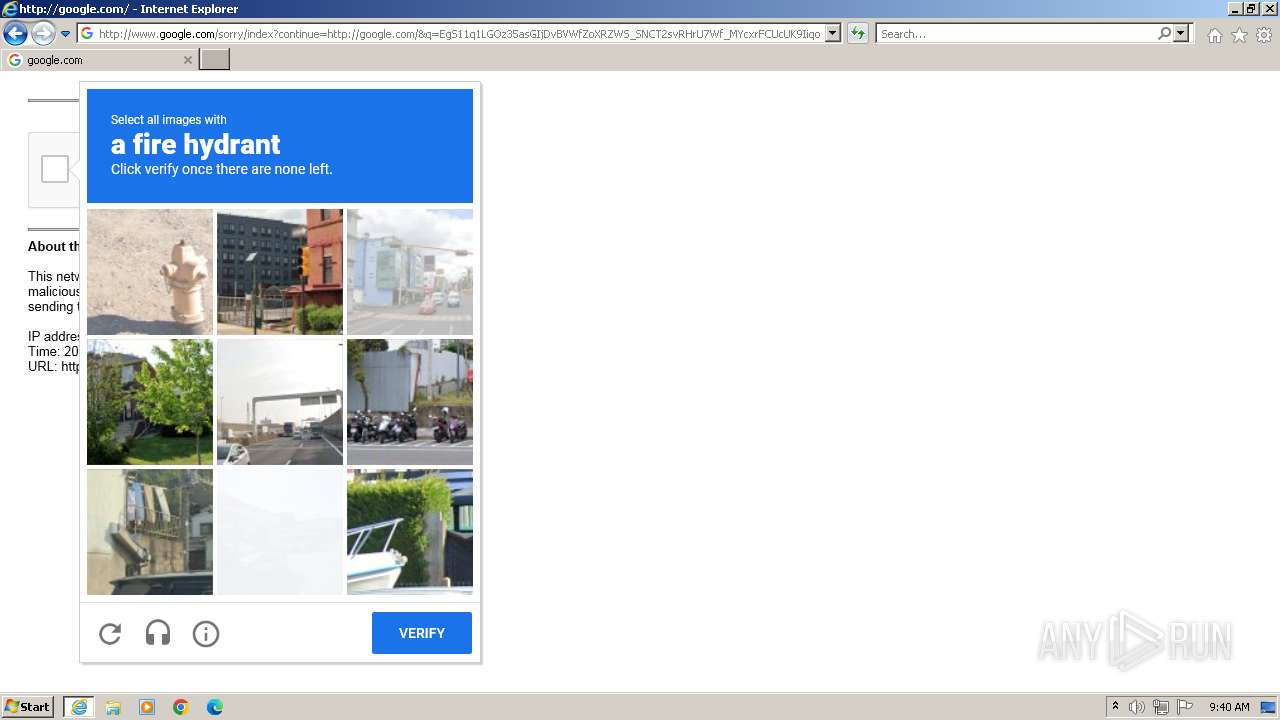Click the magnifier search icon

1164,34
